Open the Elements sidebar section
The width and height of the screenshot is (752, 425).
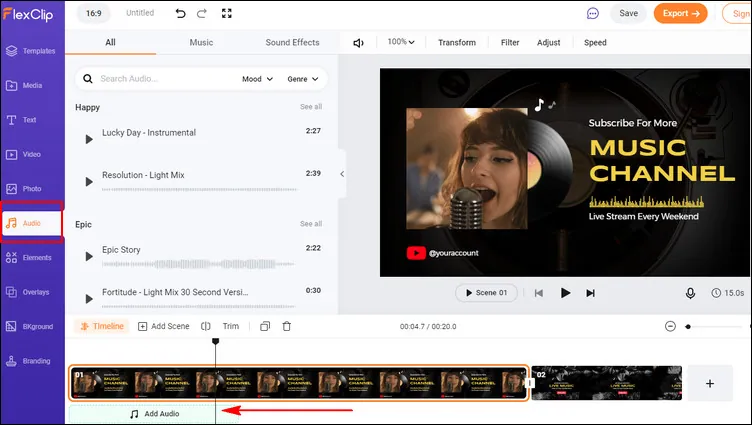click(x=29, y=258)
